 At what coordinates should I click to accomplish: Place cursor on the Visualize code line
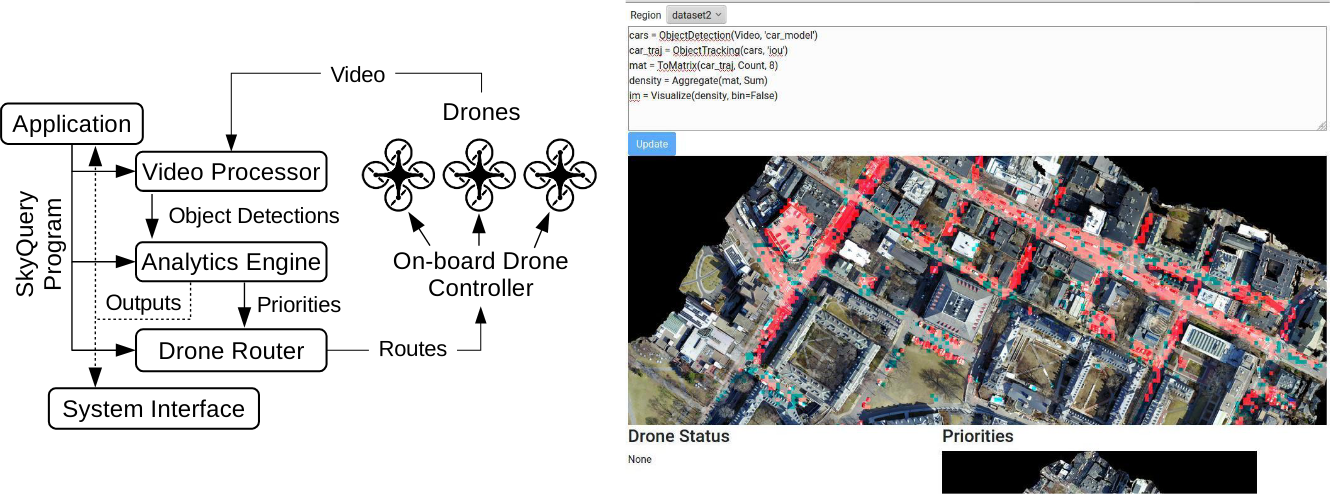(703, 95)
